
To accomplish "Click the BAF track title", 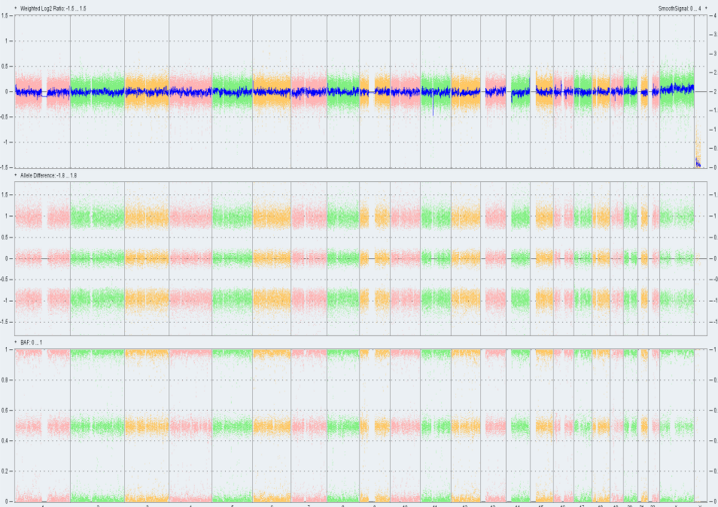I will coord(29,342).
